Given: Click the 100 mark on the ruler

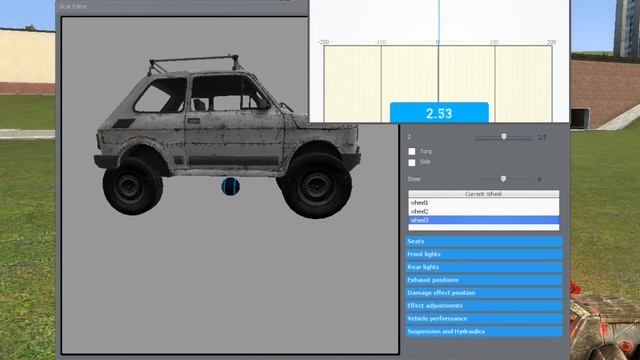Looking at the screenshot, I should 494,42.
